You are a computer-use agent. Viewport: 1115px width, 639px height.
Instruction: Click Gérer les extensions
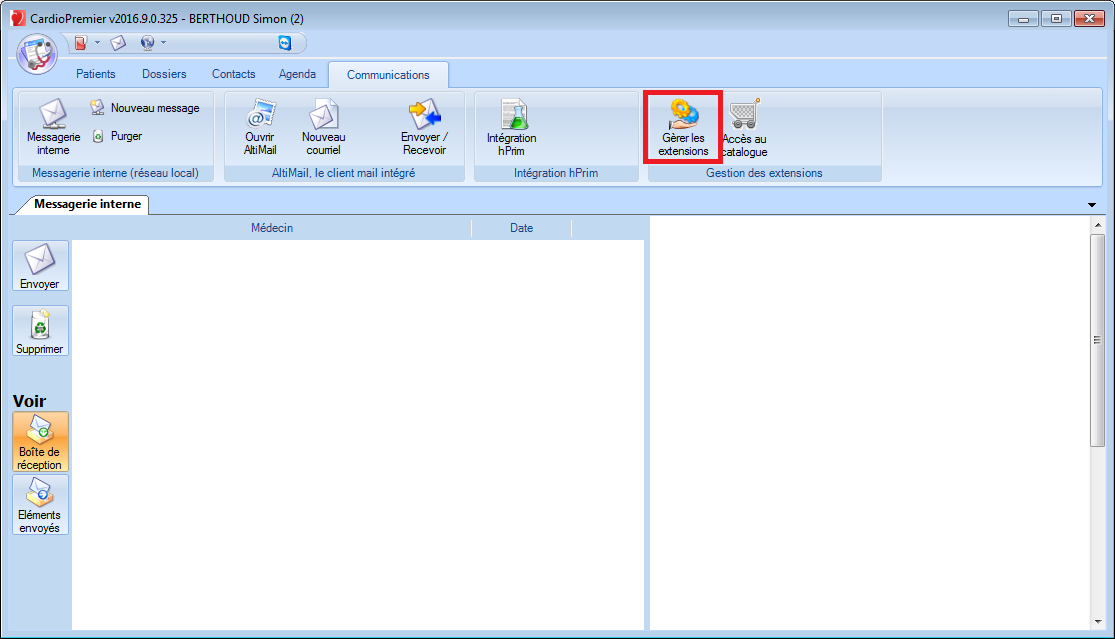click(683, 126)
